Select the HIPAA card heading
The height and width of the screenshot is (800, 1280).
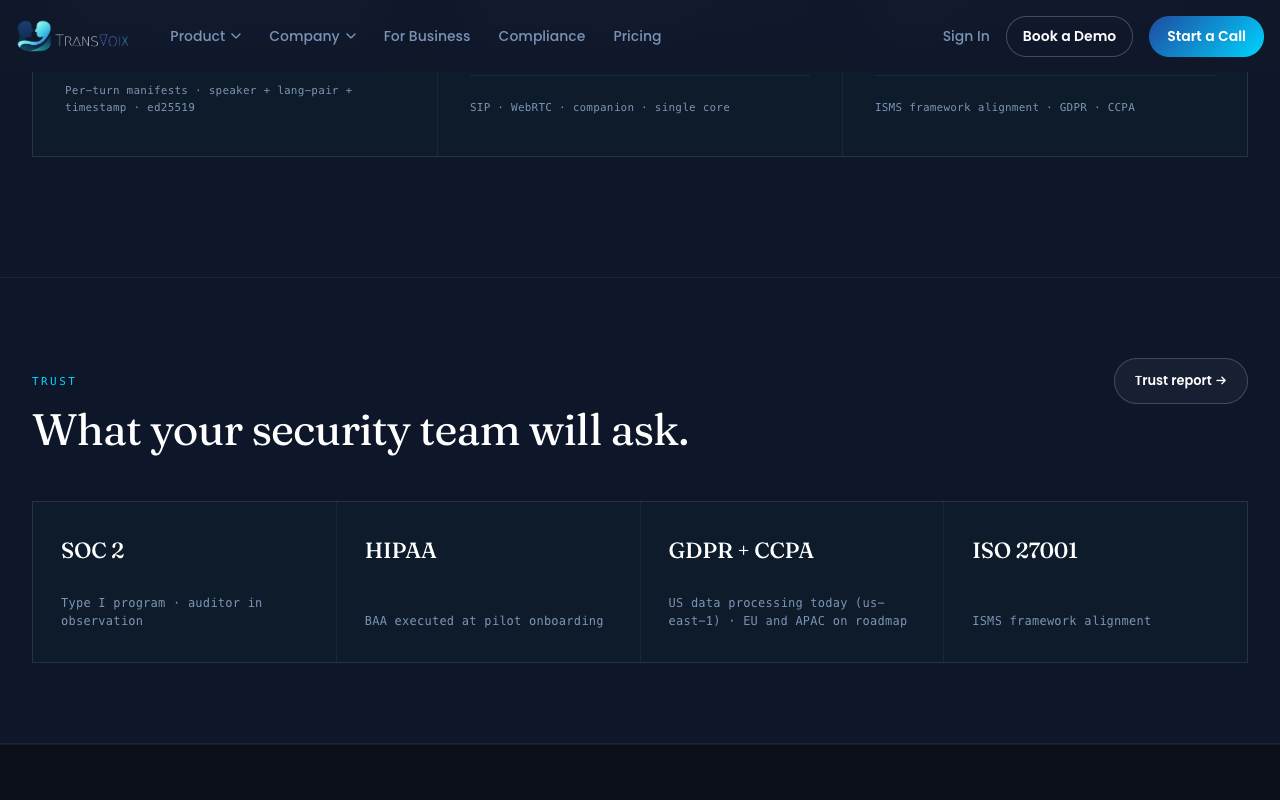401,550
